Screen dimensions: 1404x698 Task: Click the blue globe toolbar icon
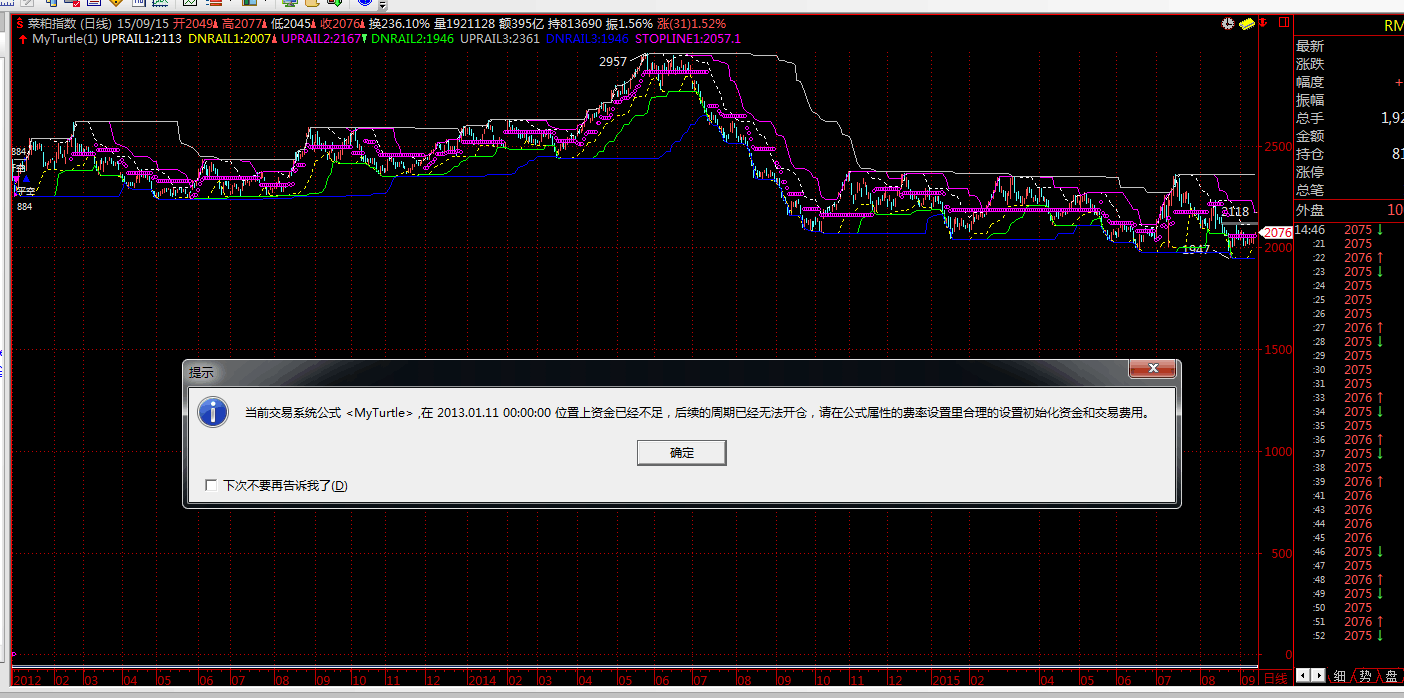(x=364, y=3)
